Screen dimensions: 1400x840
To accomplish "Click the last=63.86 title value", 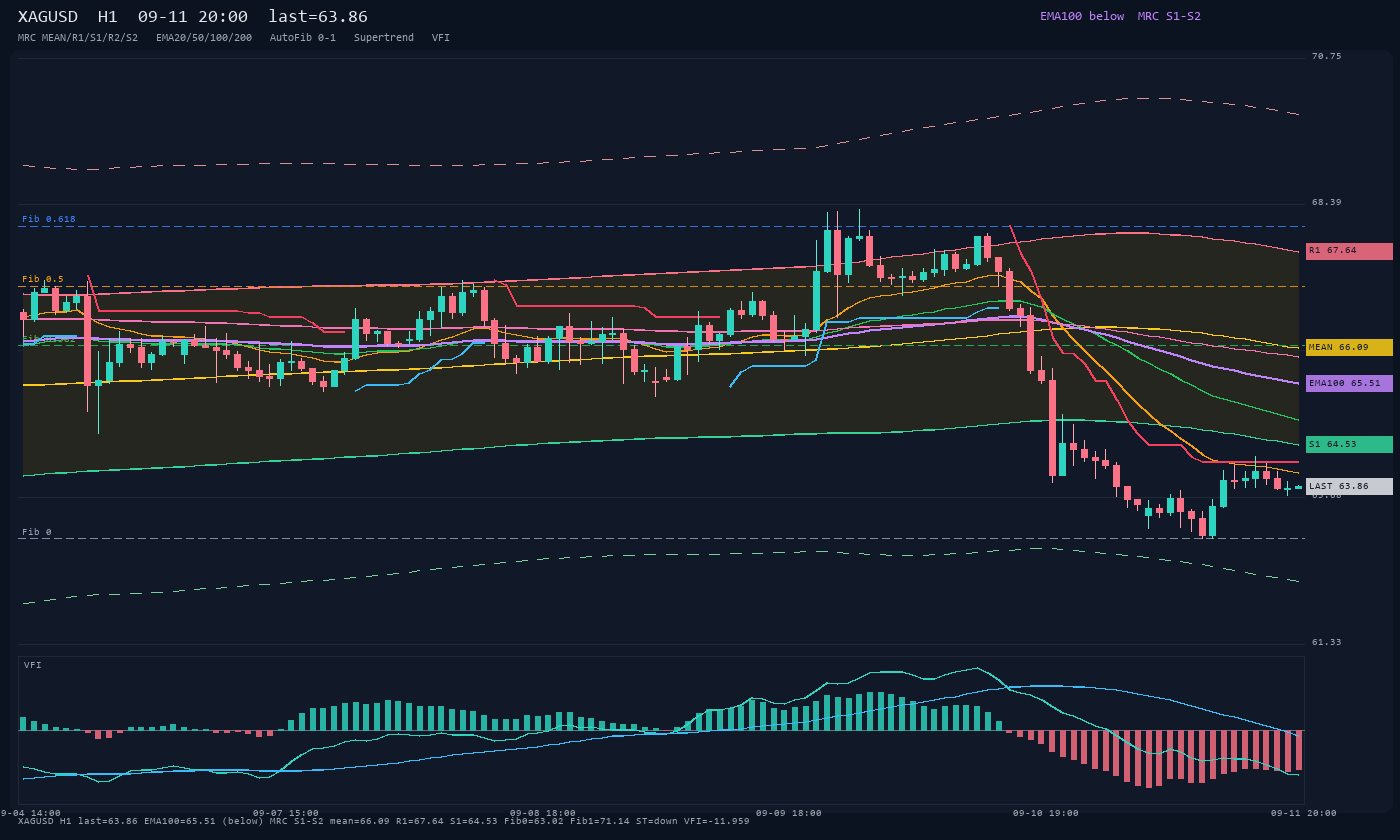I will click(x=318, y=17).
